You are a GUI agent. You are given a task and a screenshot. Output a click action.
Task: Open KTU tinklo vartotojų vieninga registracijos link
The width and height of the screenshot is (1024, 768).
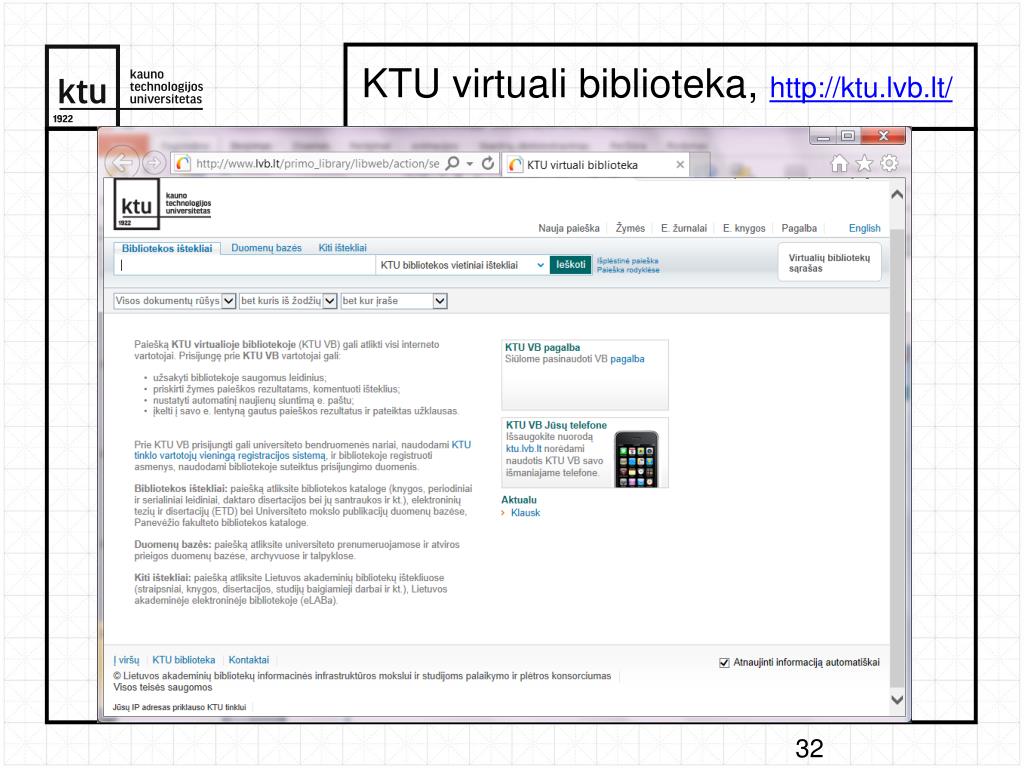(302, 450)
